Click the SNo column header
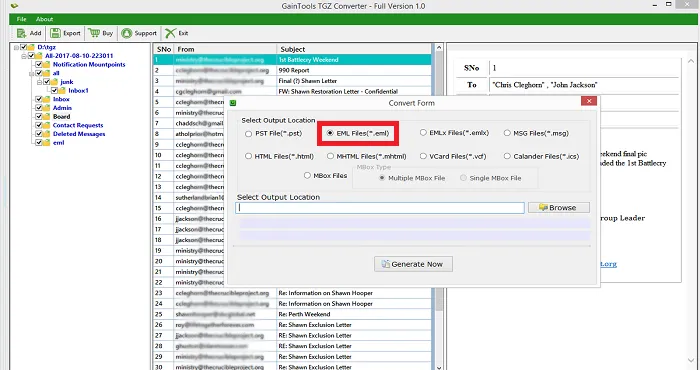This screenshot has width=700, height=370. tap(164, 49)
